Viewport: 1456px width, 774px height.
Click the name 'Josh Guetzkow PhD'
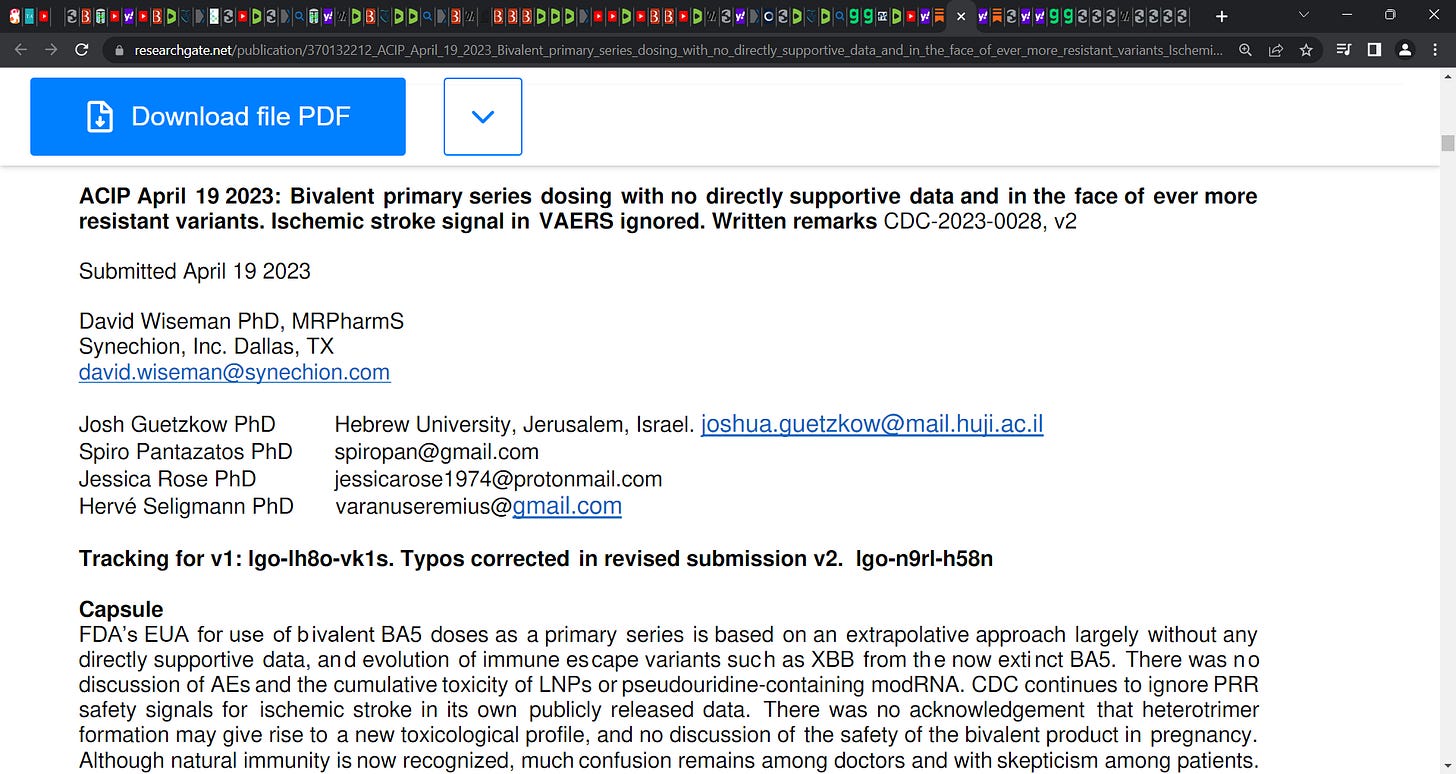pyautogui.click(x=177, y=424)
